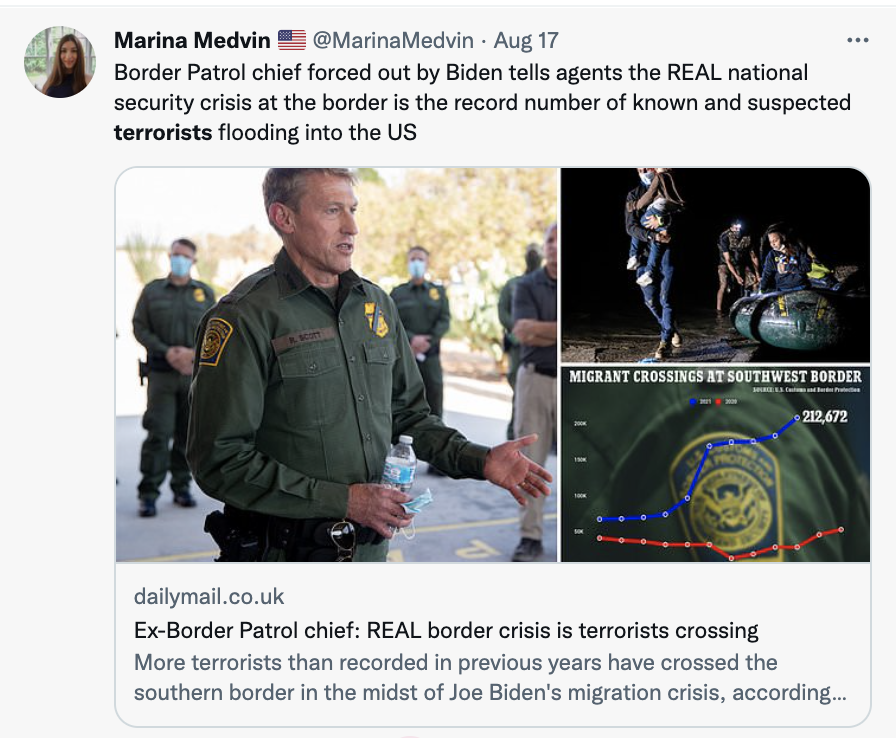Open the "Ex-Border Patrol chief" article headline

click(x=446, y=631)
